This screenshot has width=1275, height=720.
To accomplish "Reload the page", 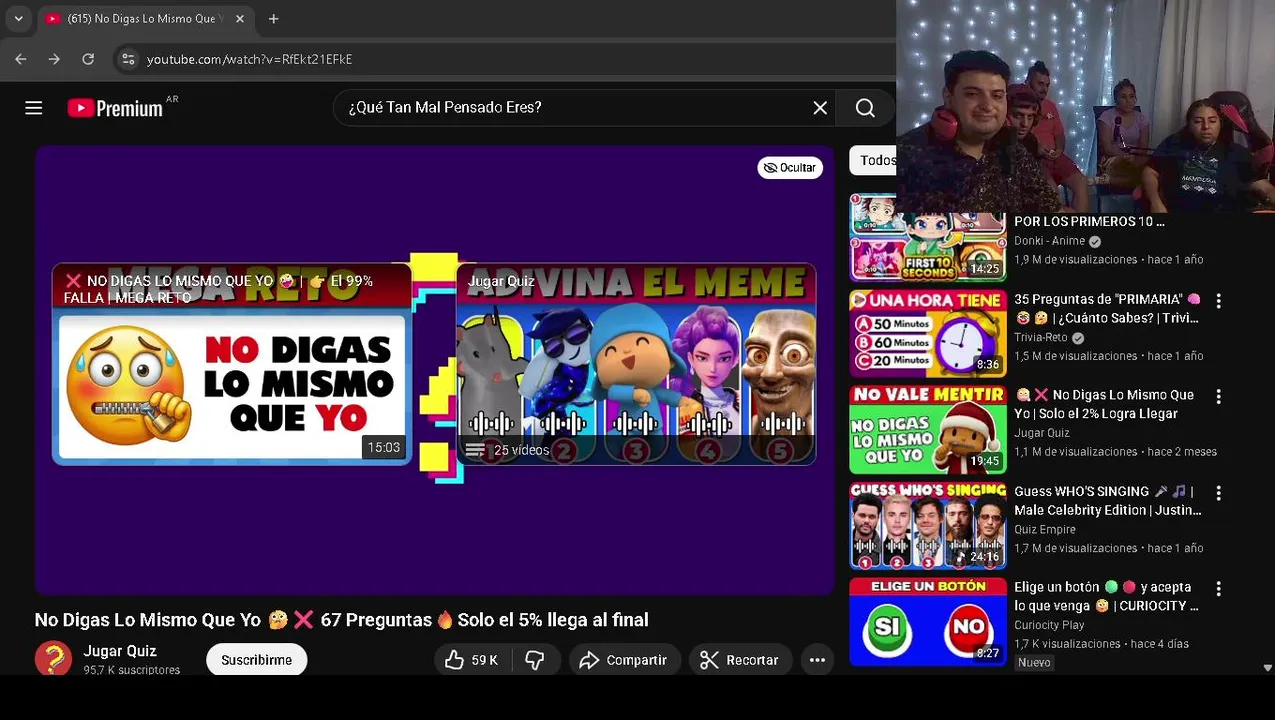I will (88, 59).
